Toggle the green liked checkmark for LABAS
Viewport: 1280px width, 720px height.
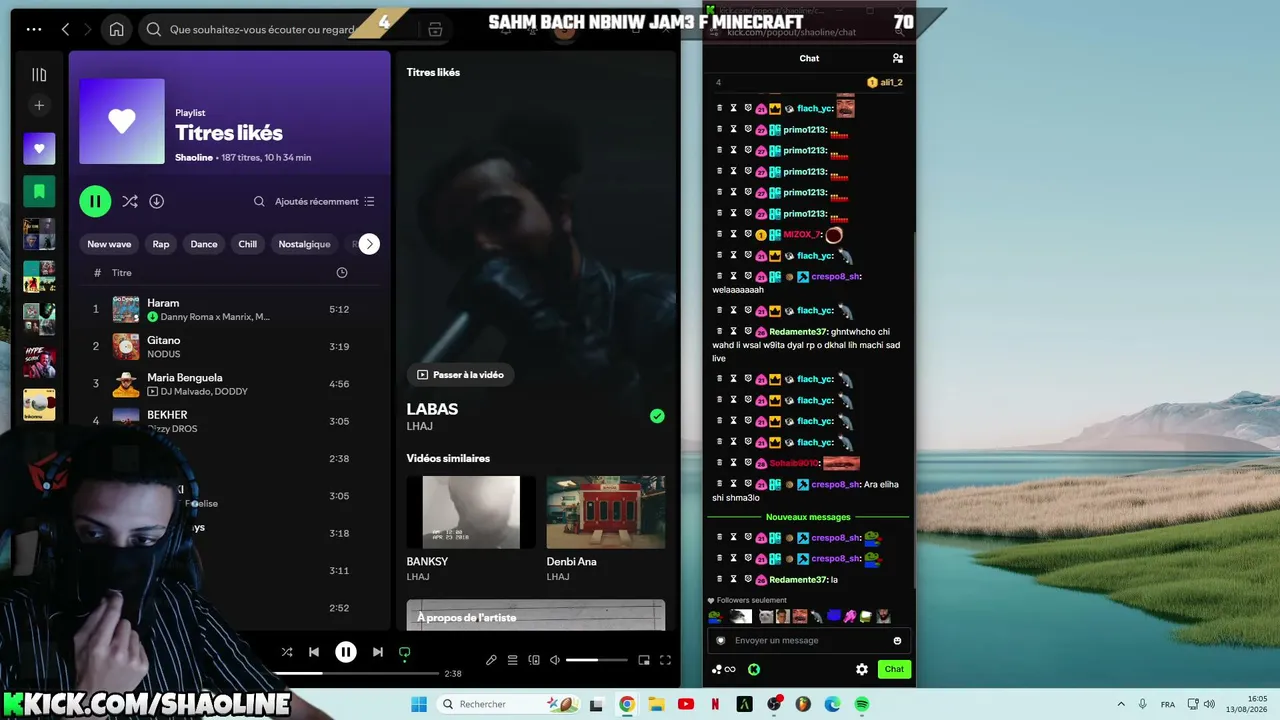point(657,416)
